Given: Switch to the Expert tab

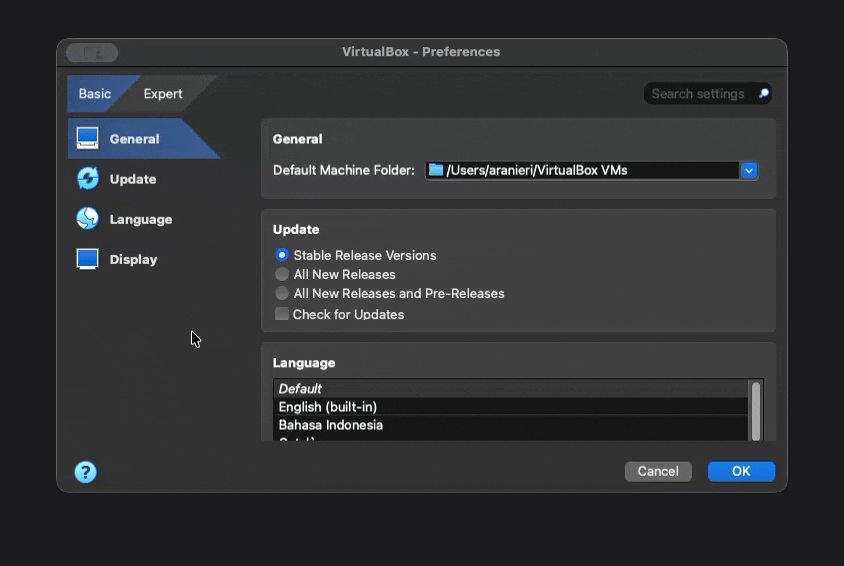Looking at the screenshot, I should (163, 94).
